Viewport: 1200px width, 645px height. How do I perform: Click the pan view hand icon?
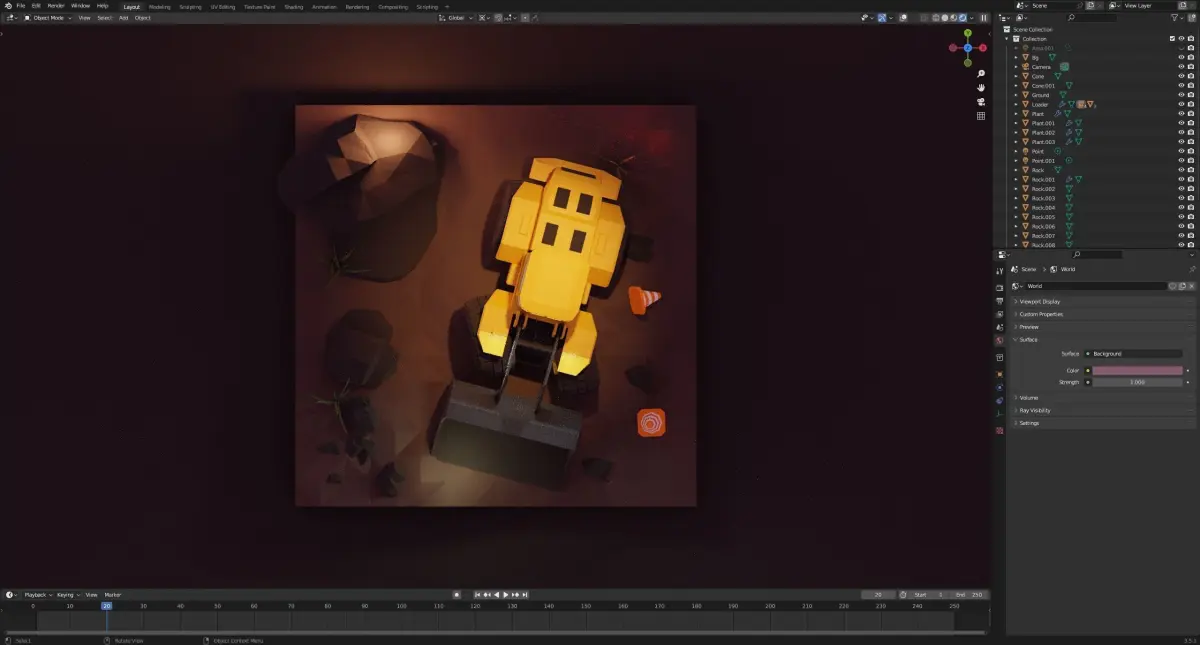981,88
